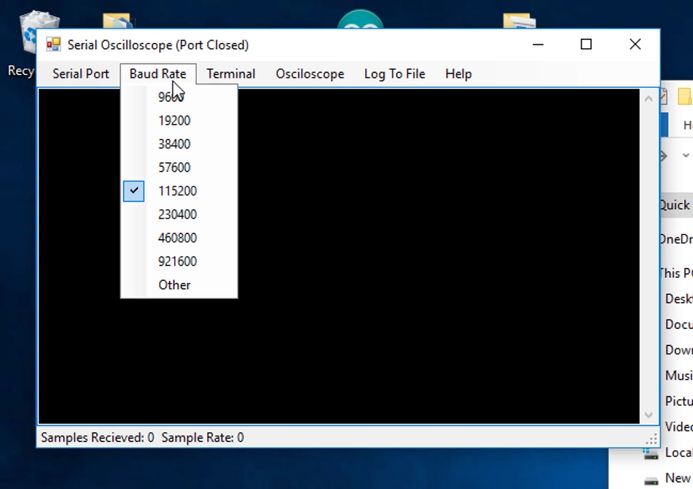Click the window resize grip in status bar
This screenshot has height=489, width=693.
pos(652,439)
